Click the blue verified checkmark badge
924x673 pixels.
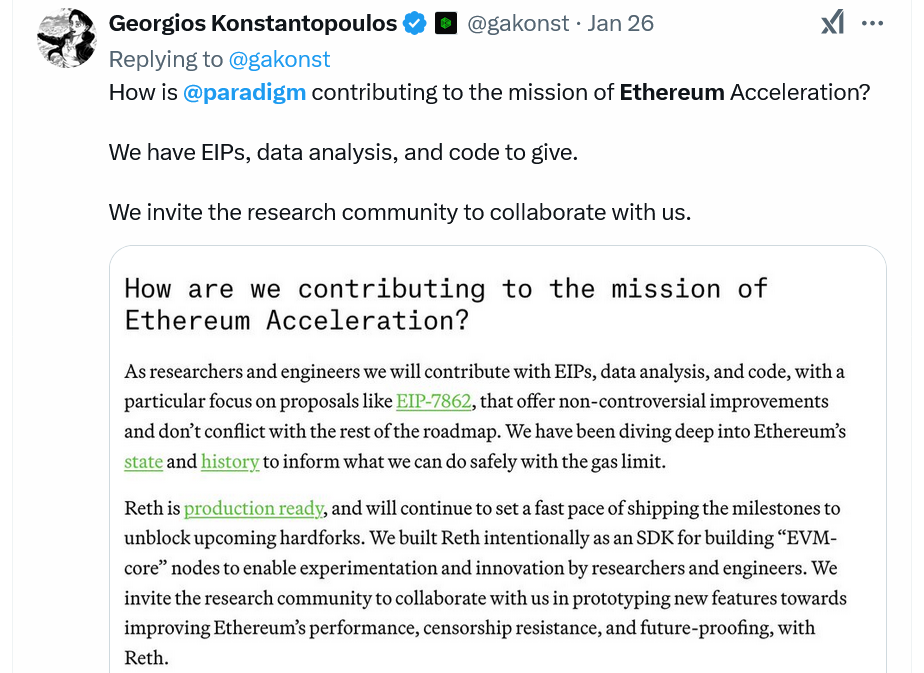click(415, 24)
